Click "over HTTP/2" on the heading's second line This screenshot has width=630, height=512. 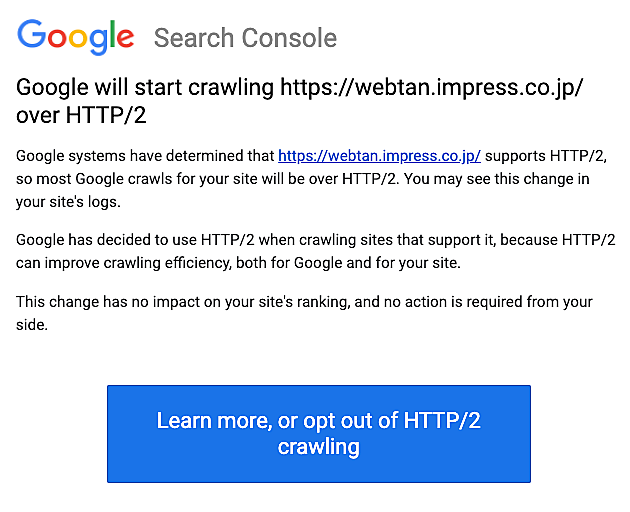point(79,114)
